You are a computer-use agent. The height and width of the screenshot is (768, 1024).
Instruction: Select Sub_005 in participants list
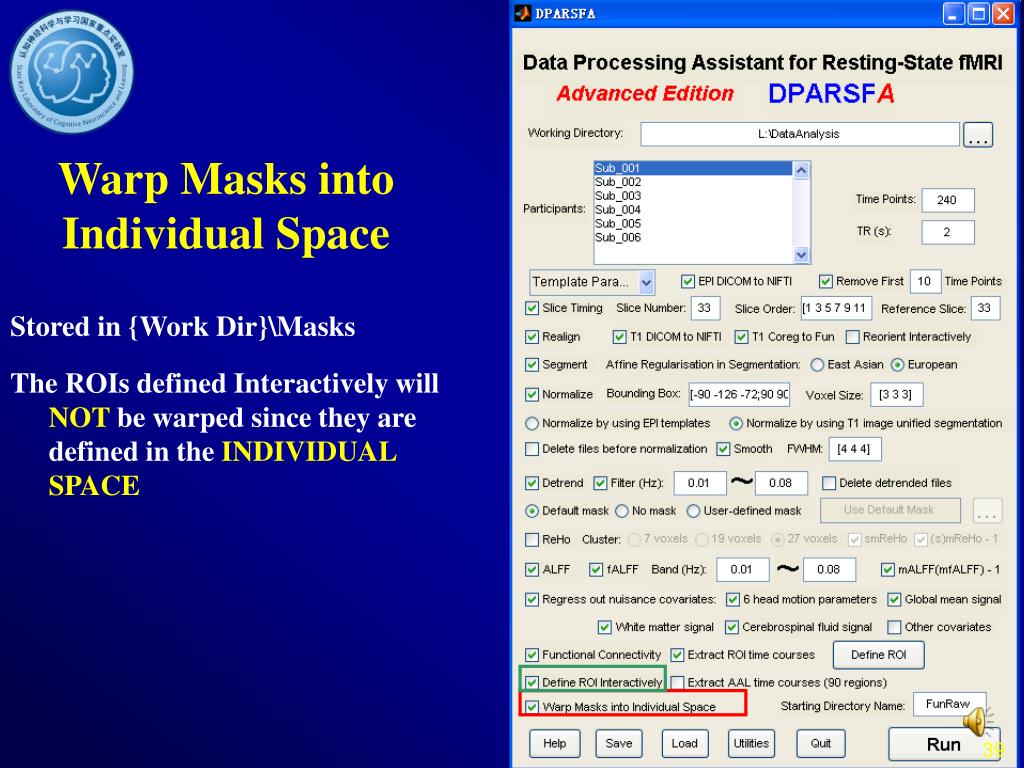(694, 223)
